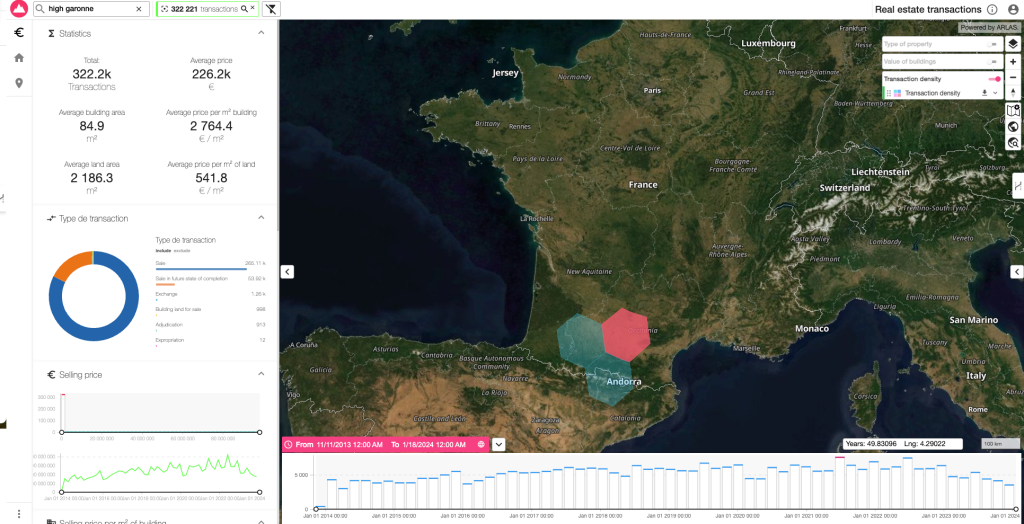The image size is (1024, 524).
Task: Reset map north with compass icon
Action: 1013,93
